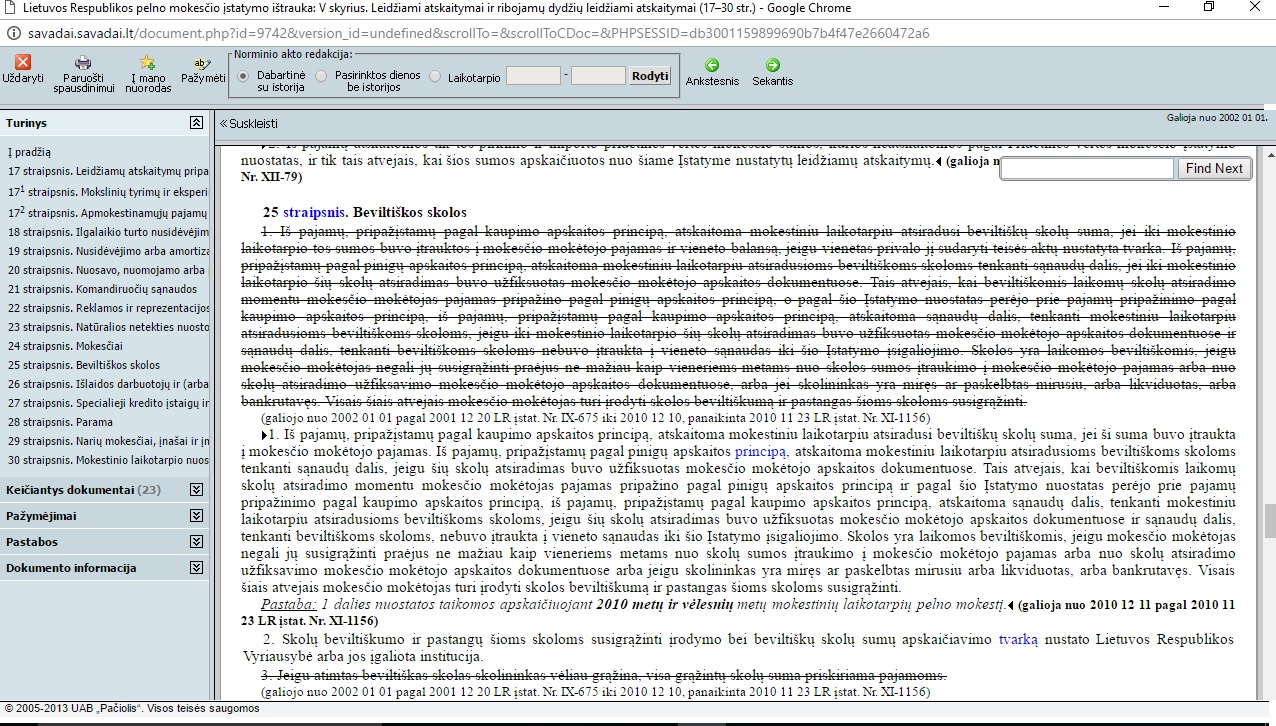Click the Paruošti spausdinimui printer icon
The height and width of the screenshot is (726, 1276).
pos(83,63)
